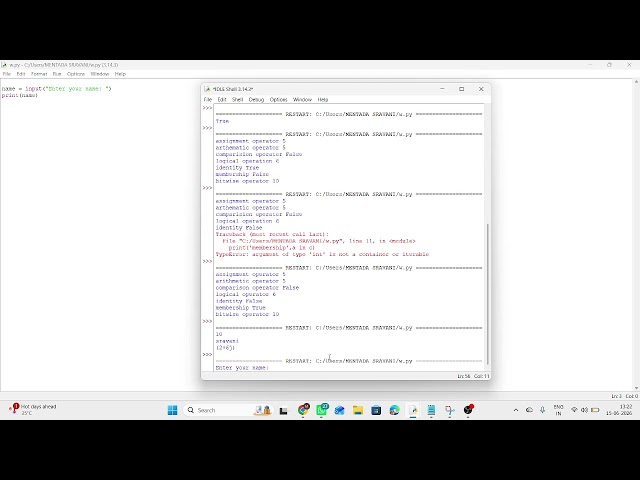This screenshot has height=480, width=640.
Task: Open the Snipping Tool taskbar icon
Action: click(450, 410)
